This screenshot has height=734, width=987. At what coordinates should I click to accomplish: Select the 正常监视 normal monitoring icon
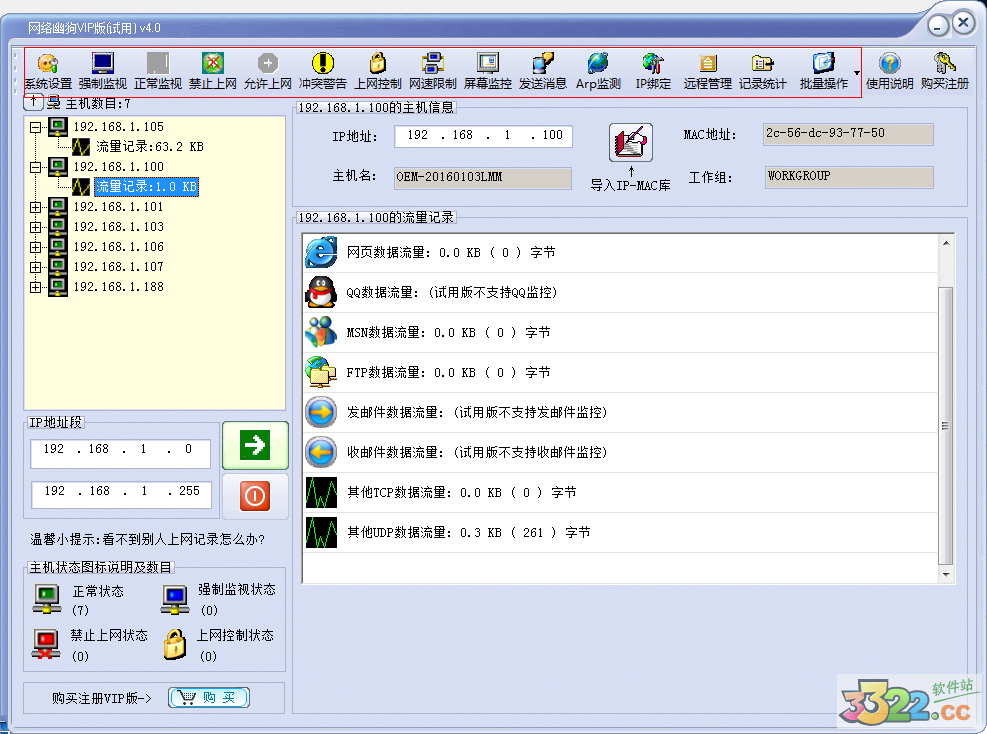click(x=157, y=71)
